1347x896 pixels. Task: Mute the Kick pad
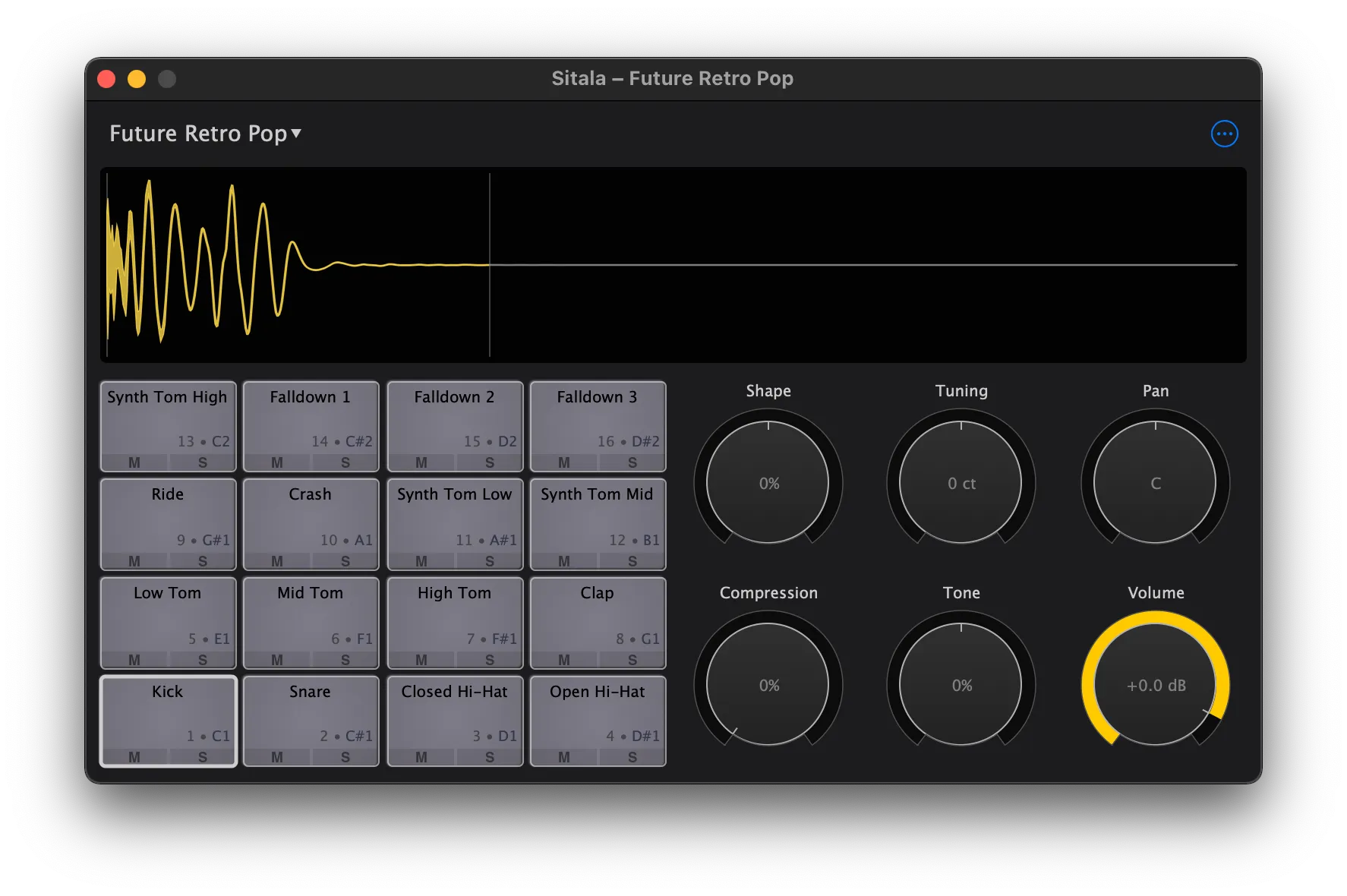click(x=134, y=757)
